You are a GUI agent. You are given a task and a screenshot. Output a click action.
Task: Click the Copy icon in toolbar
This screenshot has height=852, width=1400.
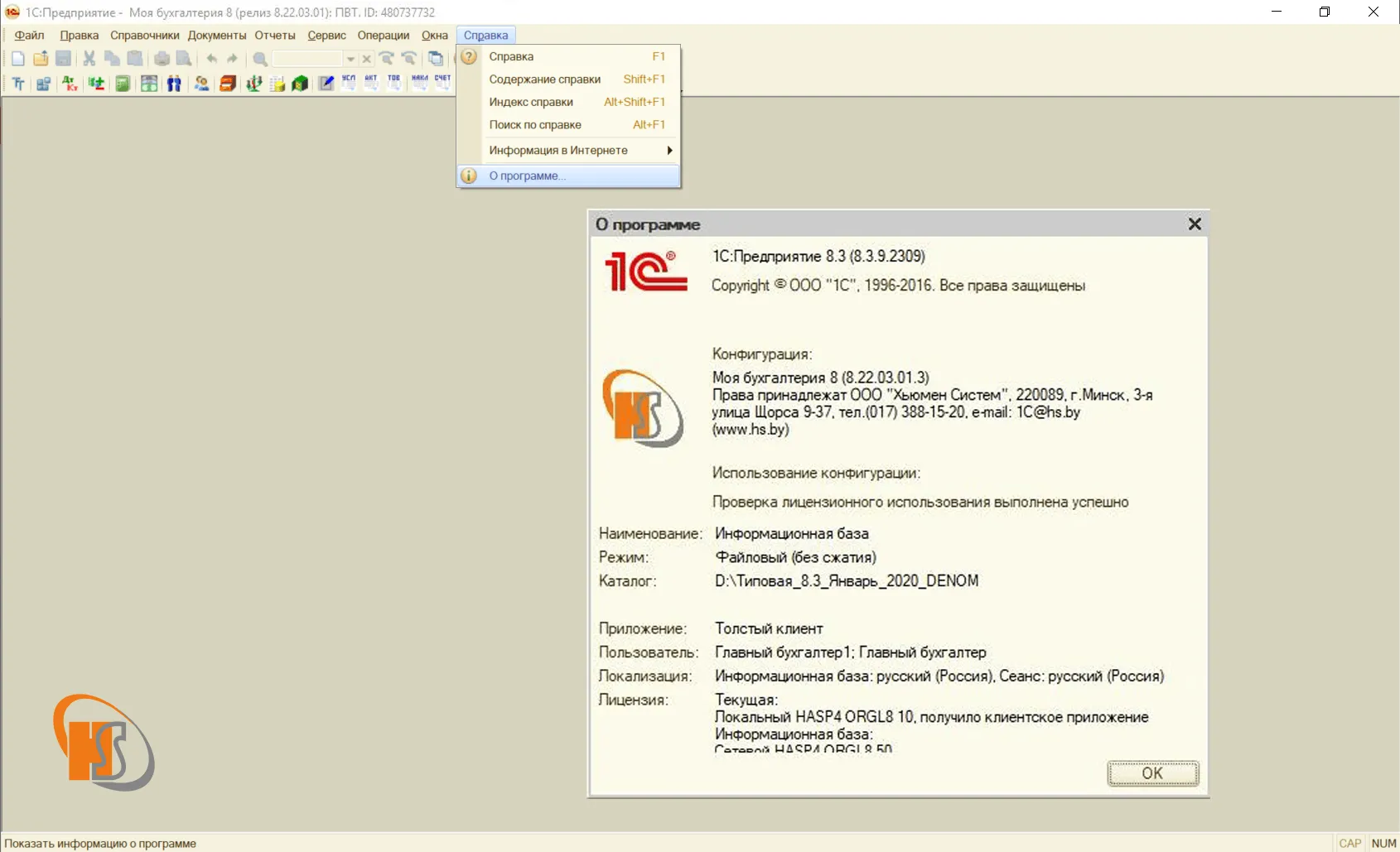tap(112, 59)
